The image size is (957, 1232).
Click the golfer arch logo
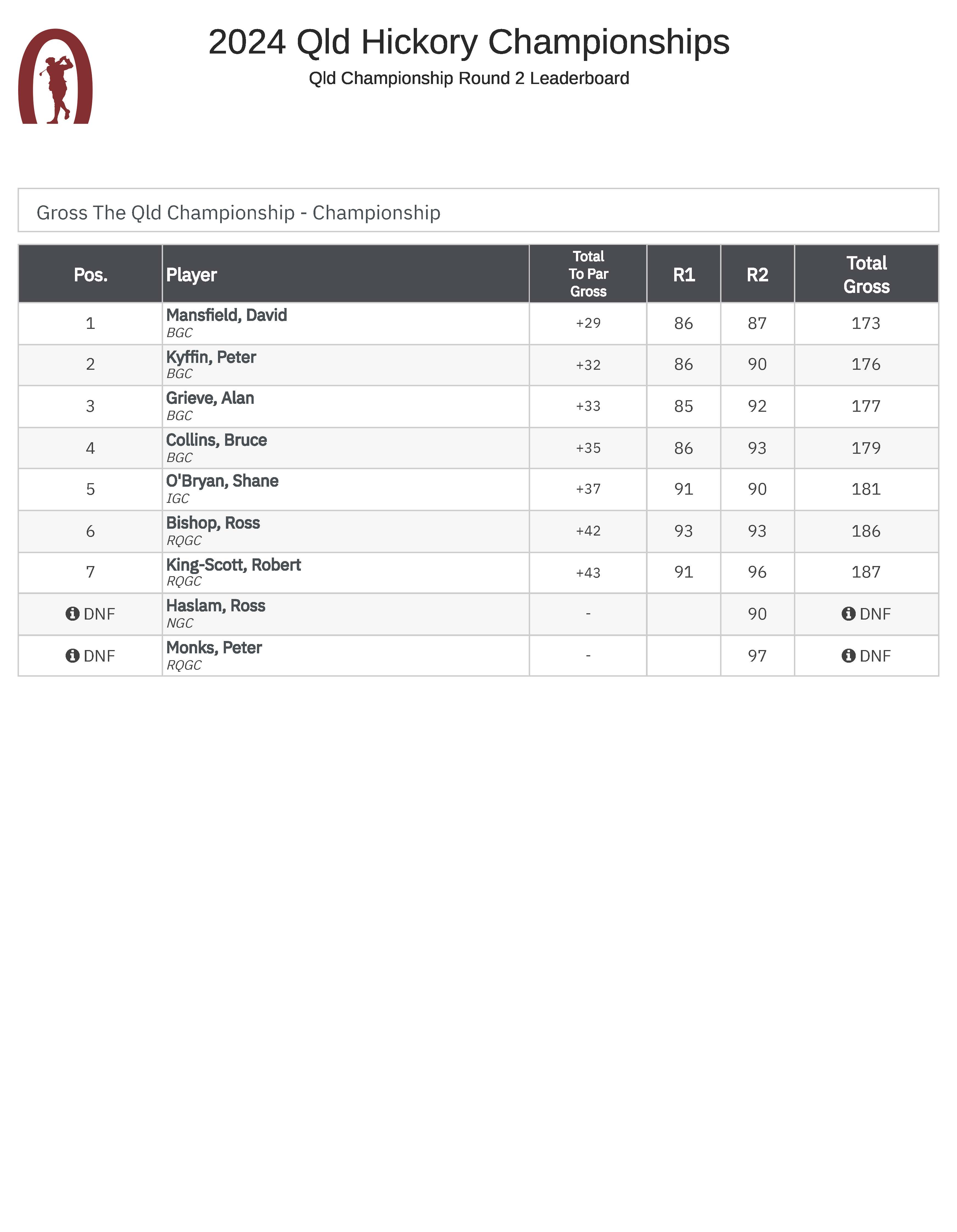55,77
